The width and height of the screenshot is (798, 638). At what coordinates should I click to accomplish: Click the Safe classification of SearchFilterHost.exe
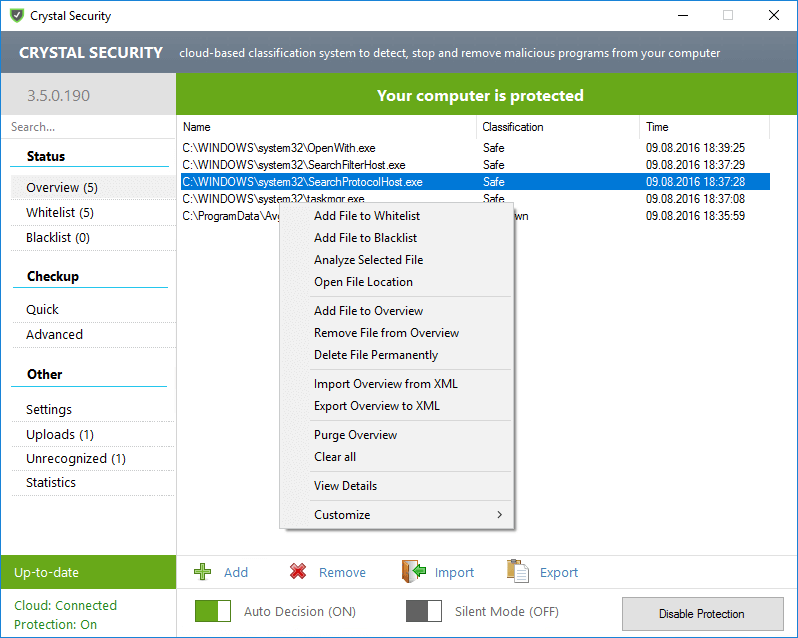point(494,165)
